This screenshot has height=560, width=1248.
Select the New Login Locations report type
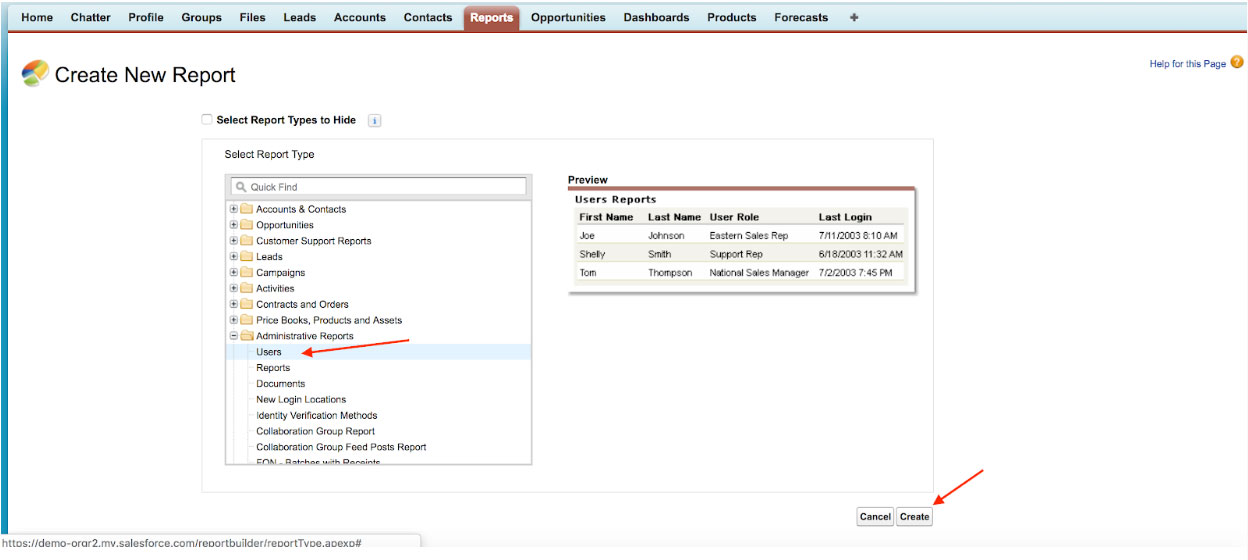[301, 400]
